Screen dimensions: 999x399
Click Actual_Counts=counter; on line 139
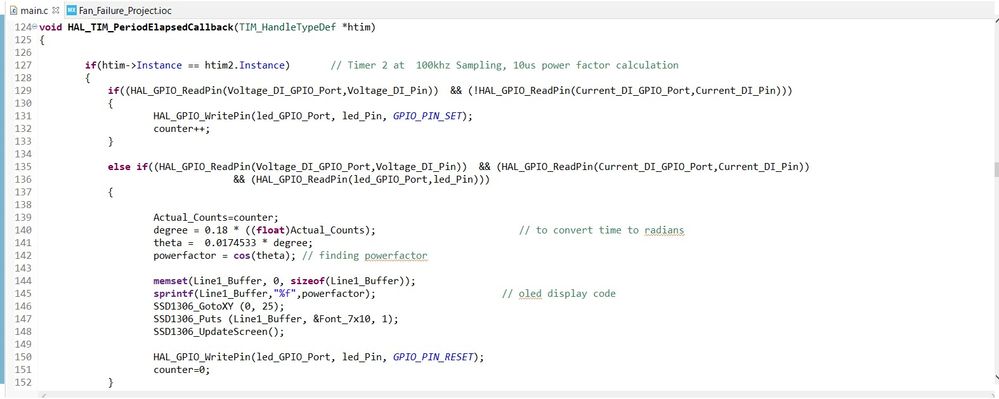coord(216,217)
